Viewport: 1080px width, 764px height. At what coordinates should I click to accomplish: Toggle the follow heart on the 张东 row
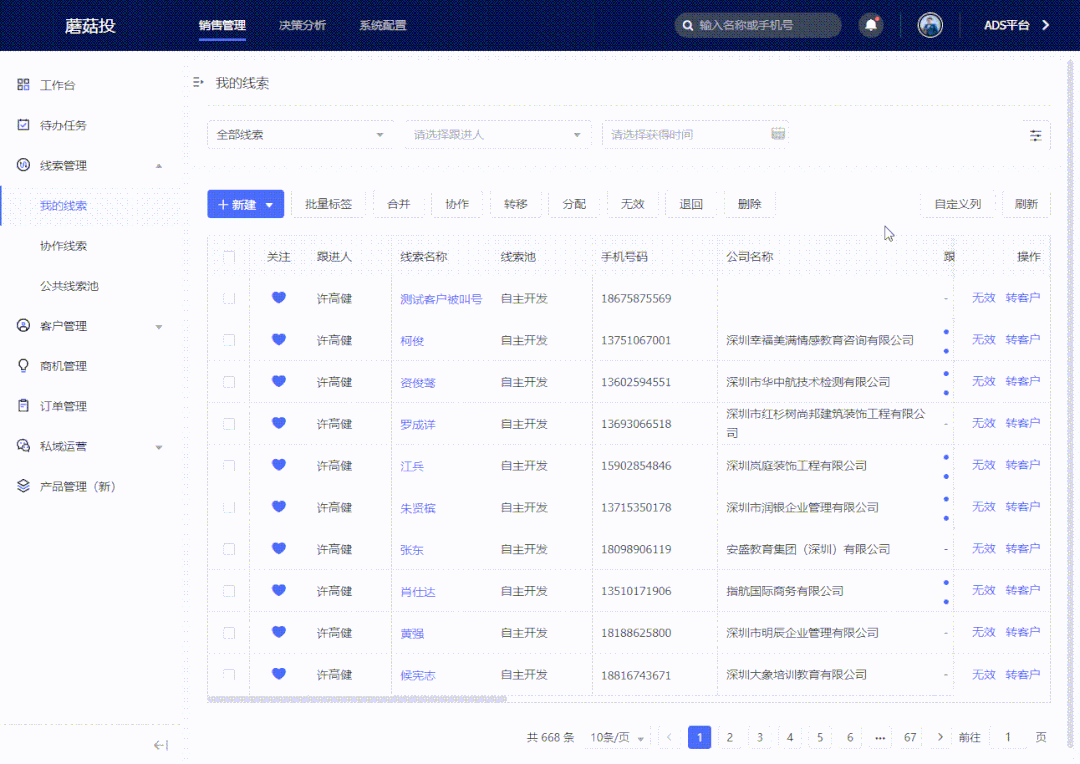278,549
